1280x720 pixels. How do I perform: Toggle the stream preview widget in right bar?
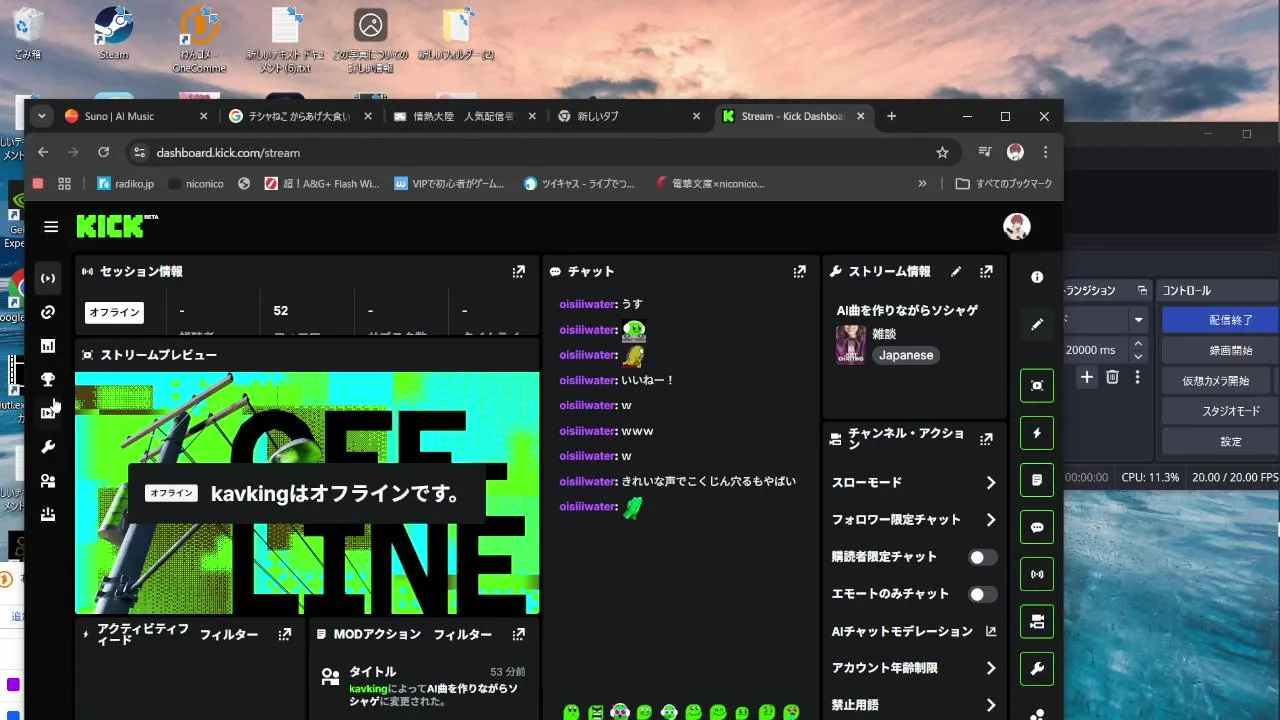1037,385
